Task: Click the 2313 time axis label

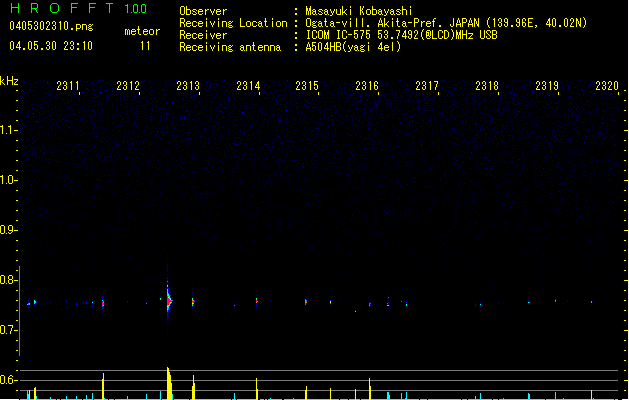Action: click(x=188, y=86)
